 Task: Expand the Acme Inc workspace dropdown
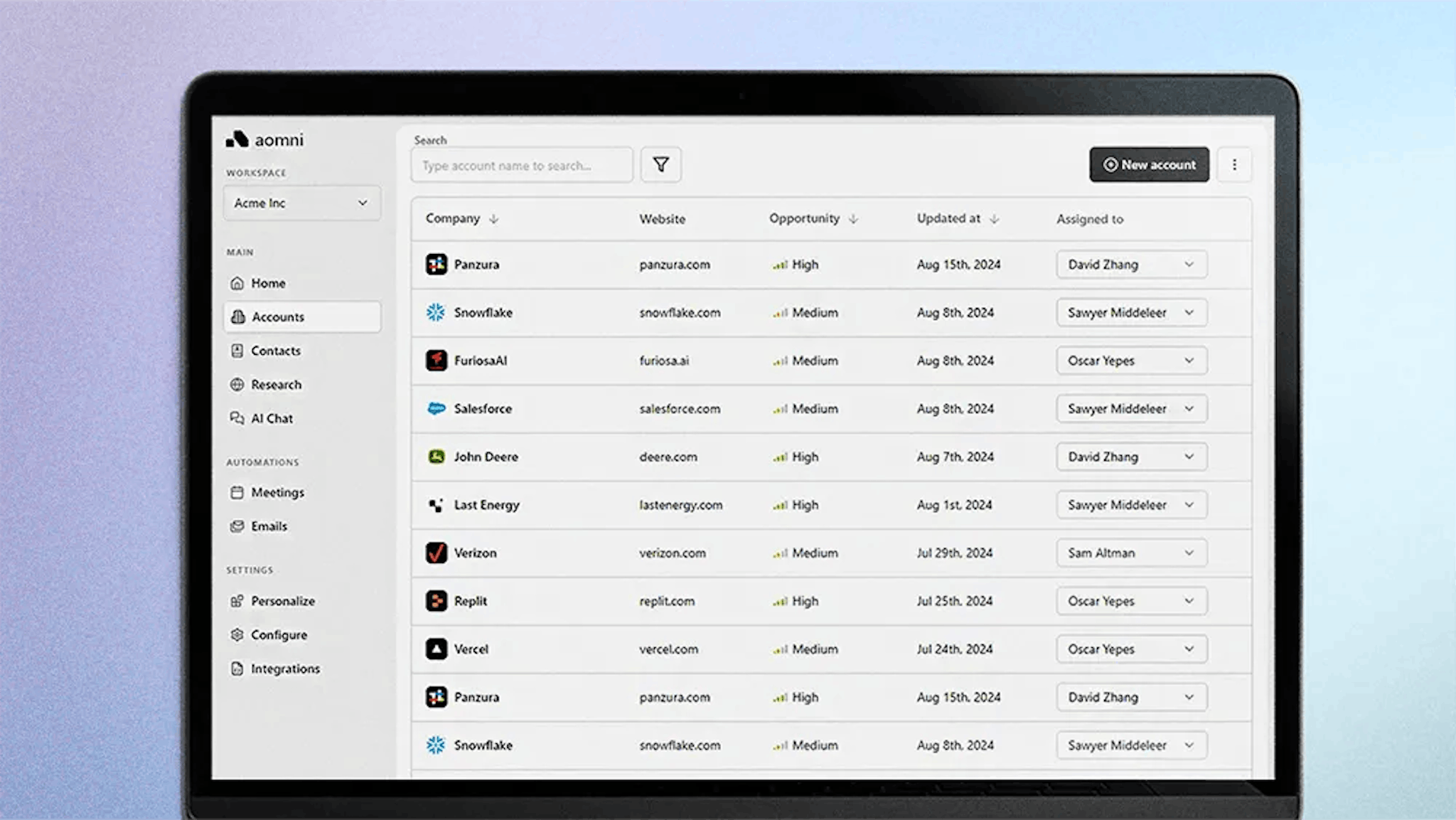302,203
